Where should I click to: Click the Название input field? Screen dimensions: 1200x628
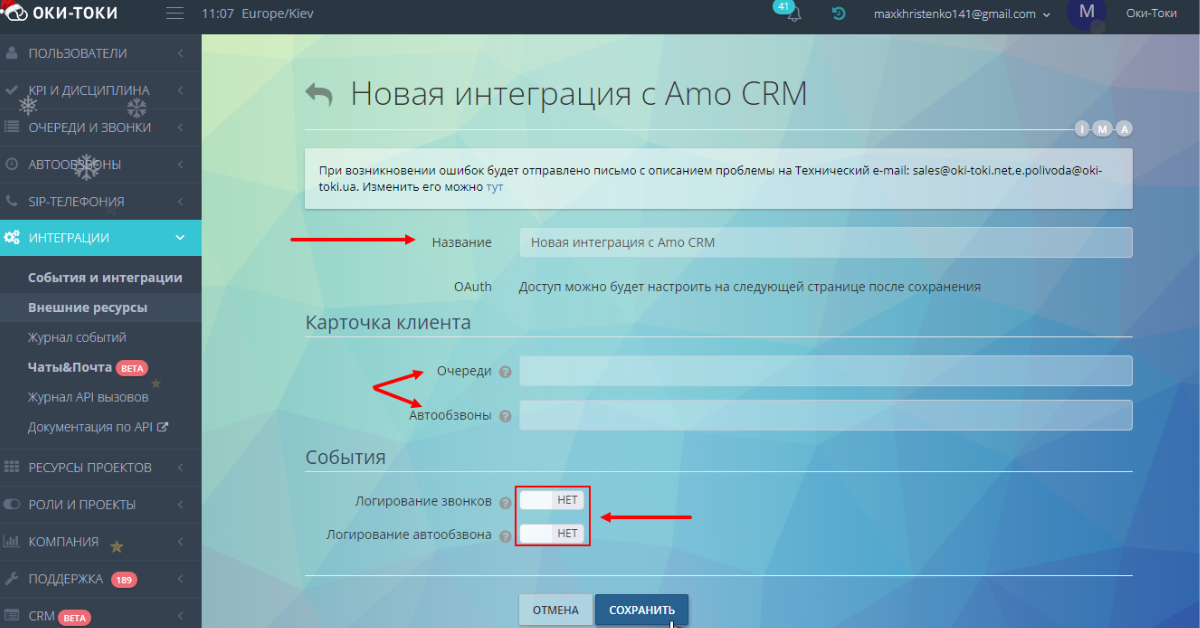825,242
